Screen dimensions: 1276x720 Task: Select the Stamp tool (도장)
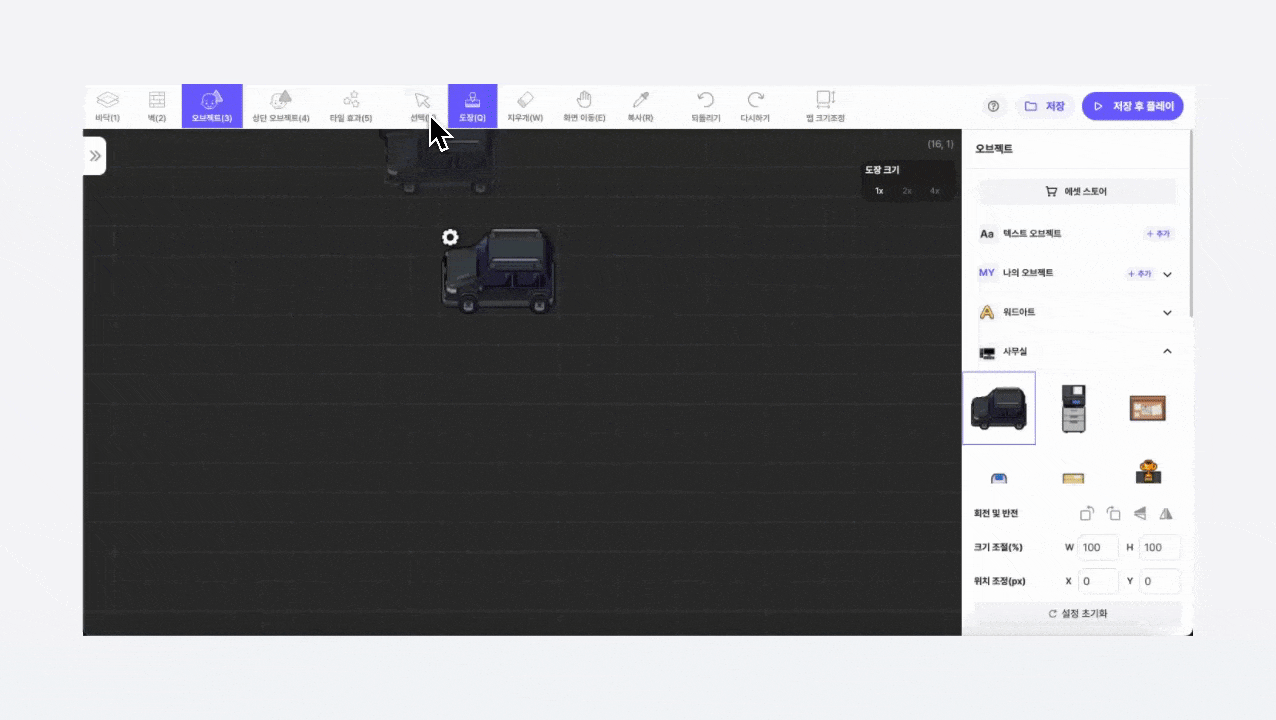pyautogui.click(x=472, y=106)
